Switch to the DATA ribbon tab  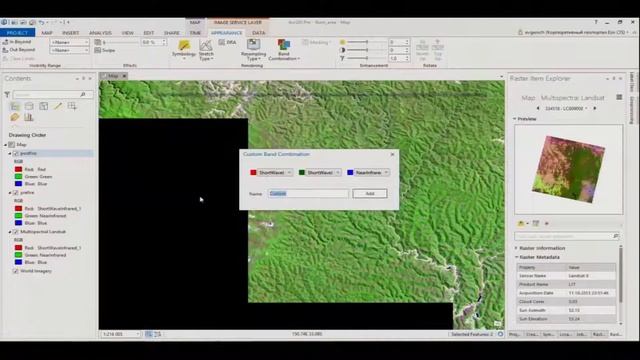[259, 33]
